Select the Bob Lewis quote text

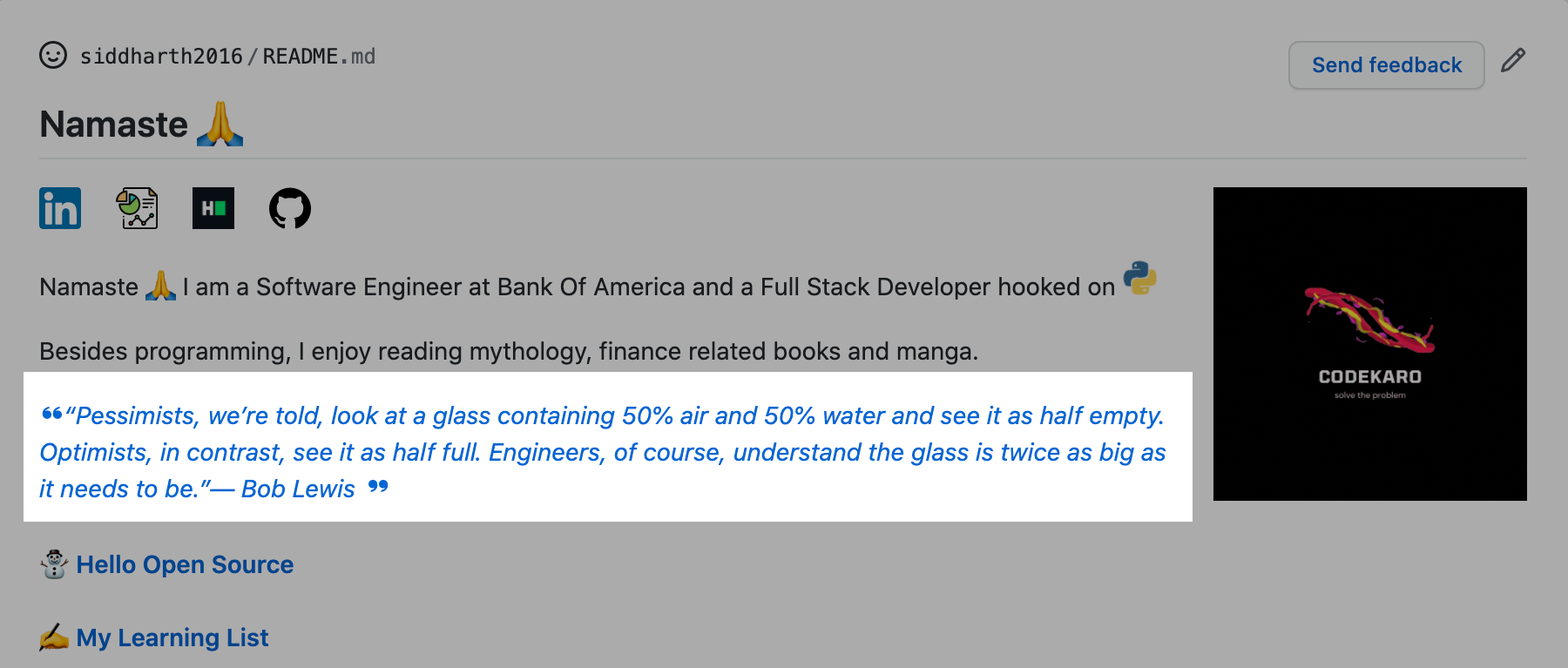[x=601, y=452]
